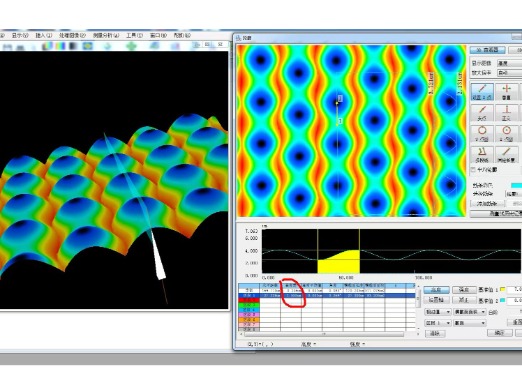Click the cyan line color swatch
The height and width of the screenshot is (392, 522).
(x=516, y=185)
